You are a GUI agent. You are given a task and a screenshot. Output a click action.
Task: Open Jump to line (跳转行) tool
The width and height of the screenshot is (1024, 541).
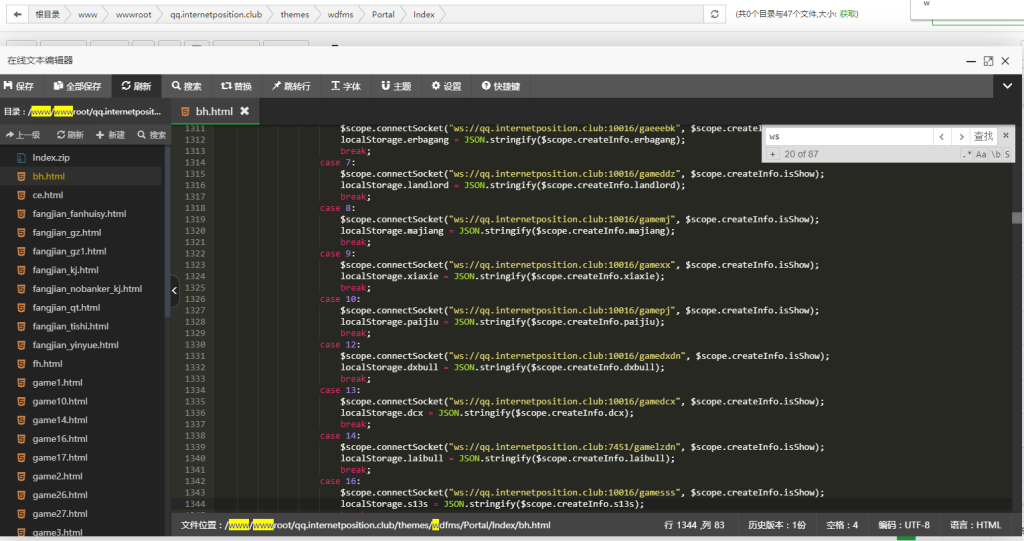(x=291, y=86)
